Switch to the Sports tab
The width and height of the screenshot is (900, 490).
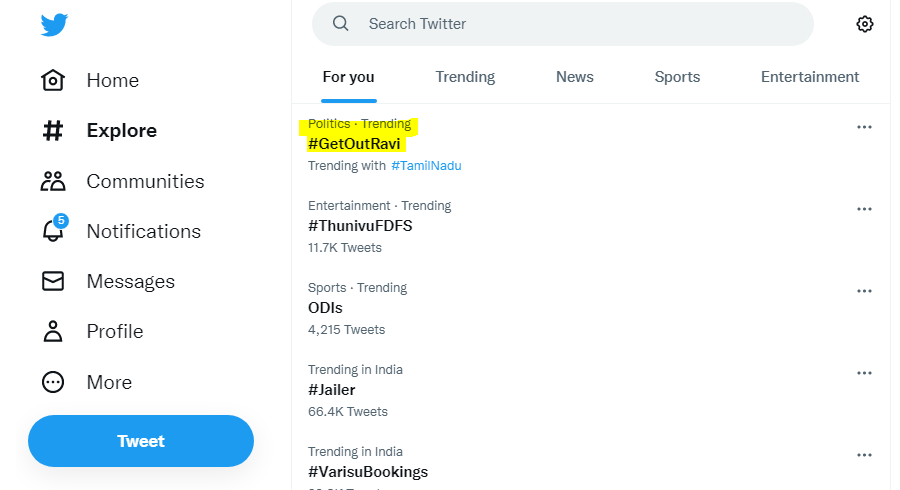[x=677, y=77]
